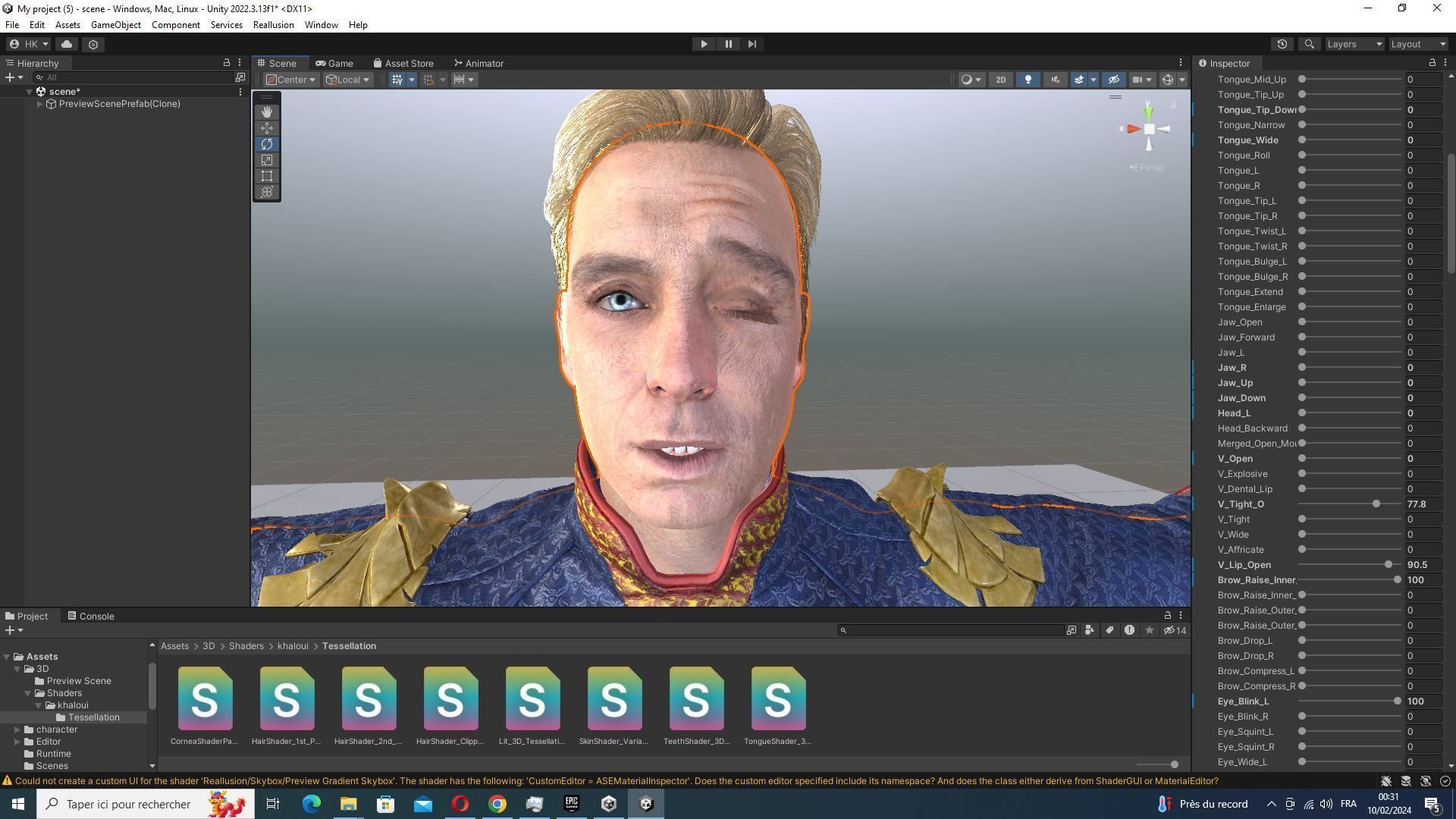The width and height of the screenshot is (1456, 819).
Task: Toggle scene lighting bulb
Action: (x=1028, y=80)
